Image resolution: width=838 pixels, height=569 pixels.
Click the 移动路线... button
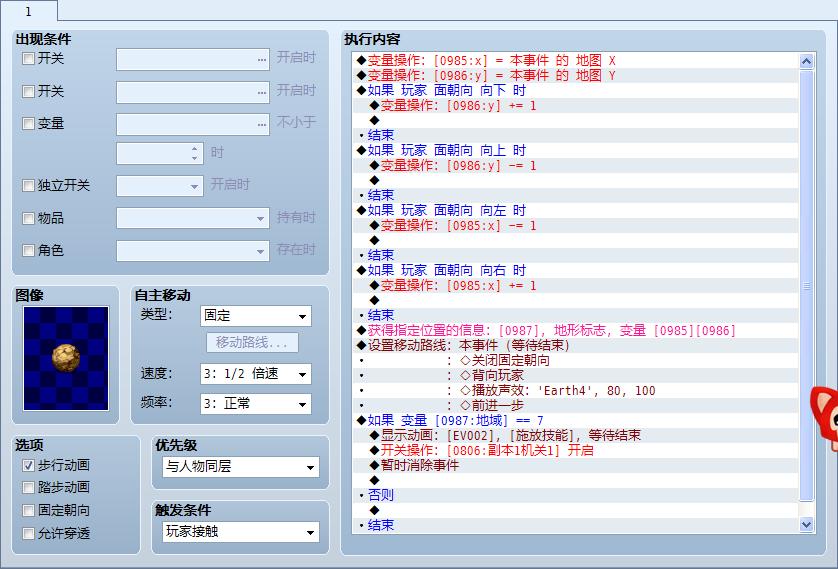252,342
